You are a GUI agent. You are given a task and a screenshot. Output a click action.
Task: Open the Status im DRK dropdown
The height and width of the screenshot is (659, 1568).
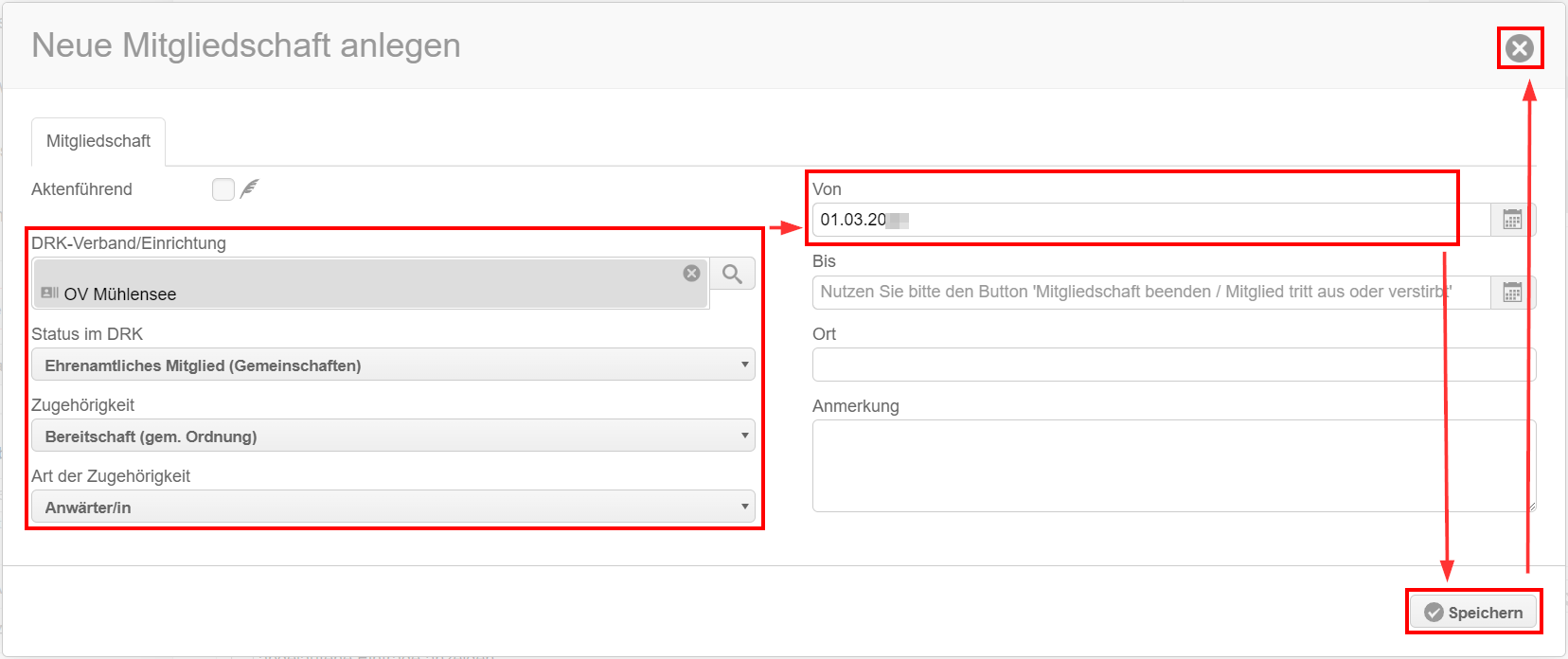pos(393,365)
